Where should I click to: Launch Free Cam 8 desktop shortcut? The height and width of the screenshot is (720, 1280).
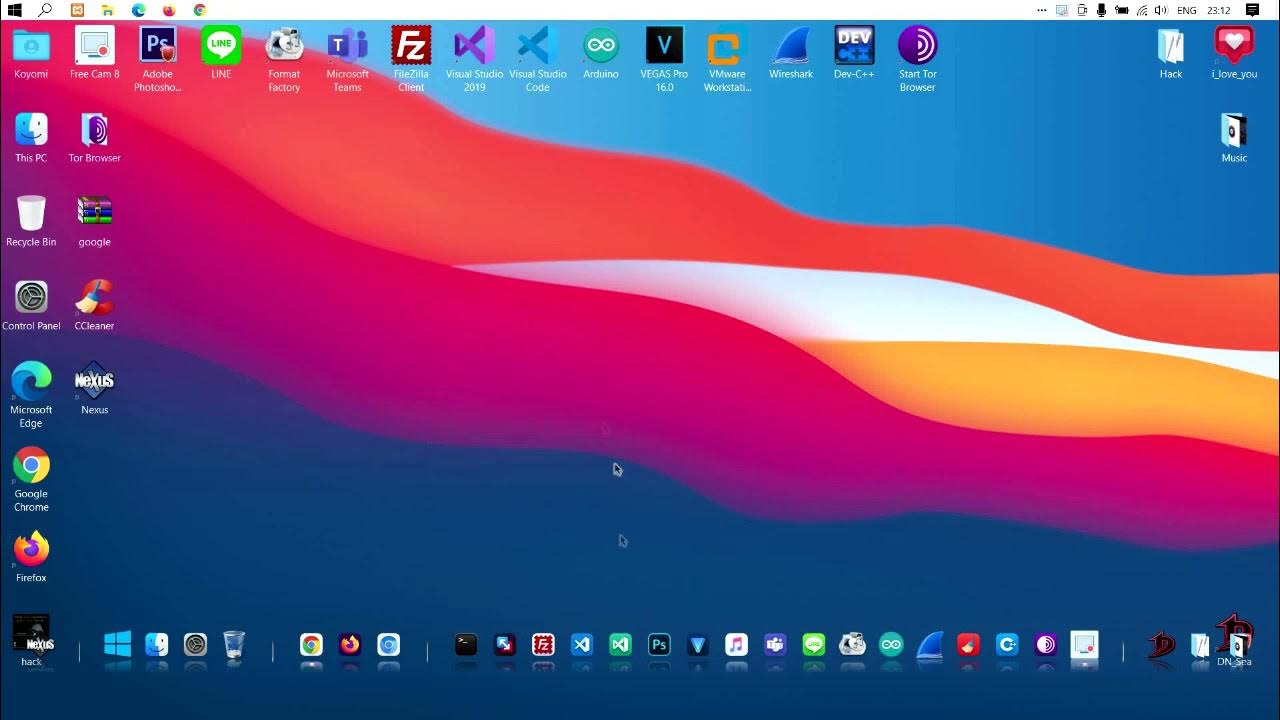coord(95,53)
